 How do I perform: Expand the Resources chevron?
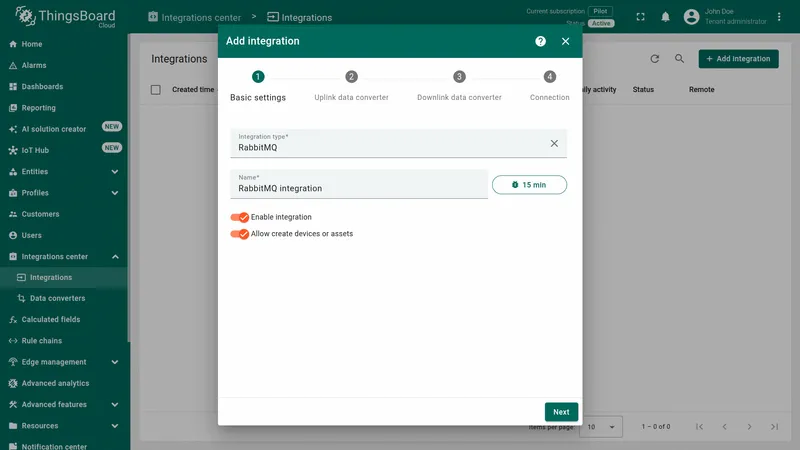[x=115, y=426]
